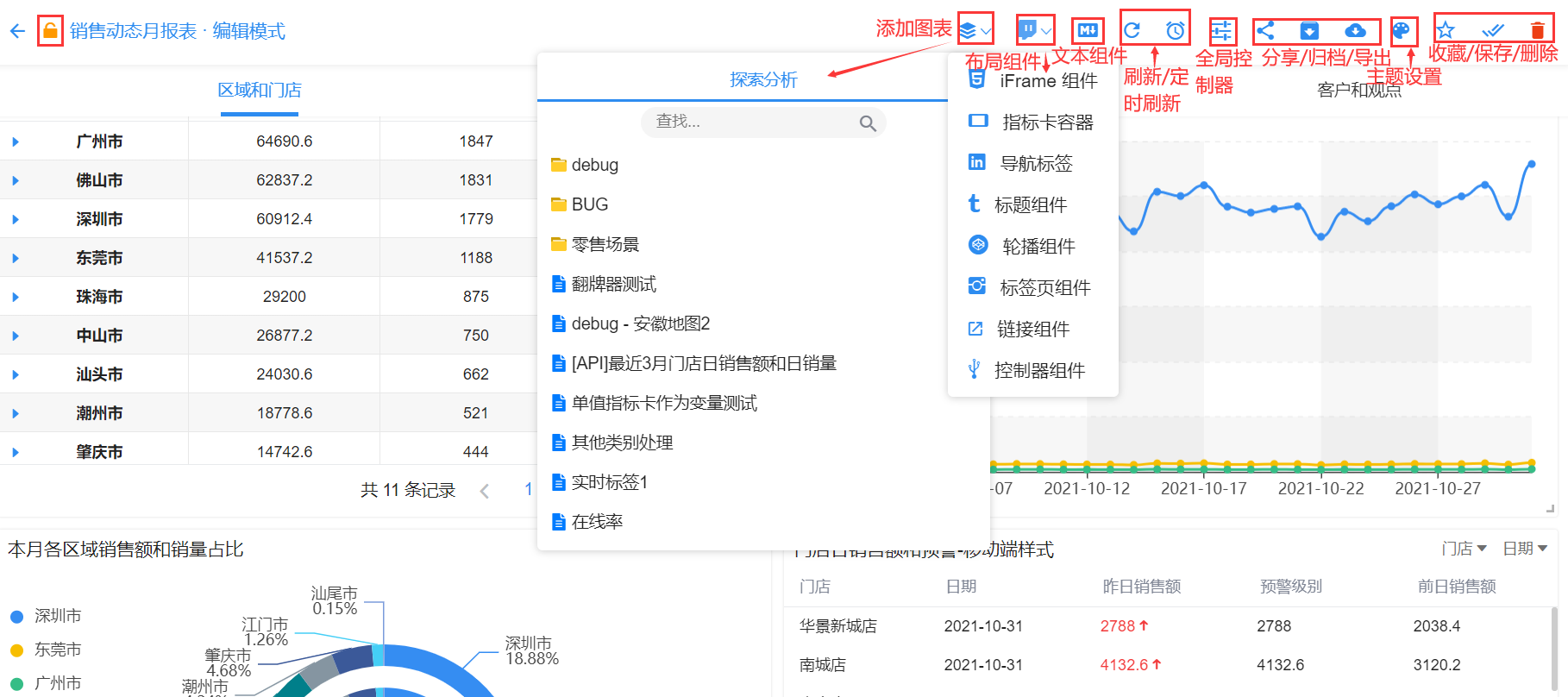Image resolution: width=1568 pixels, height=697 pixels.
Task: Click the 昨日销售额 column header
Action: tap(1142, 587)
